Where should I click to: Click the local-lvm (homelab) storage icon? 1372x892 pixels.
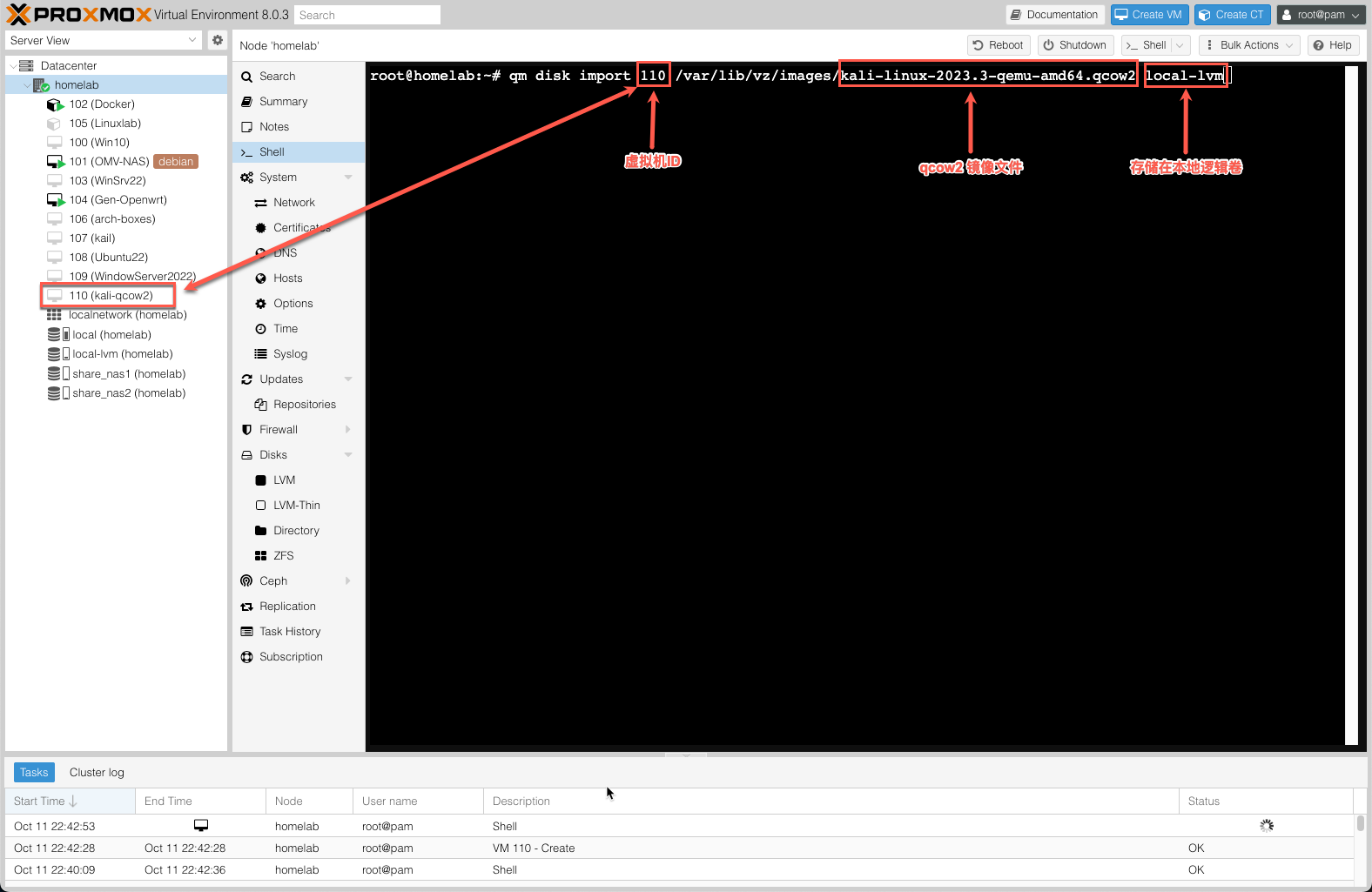(x=57, y=354)
